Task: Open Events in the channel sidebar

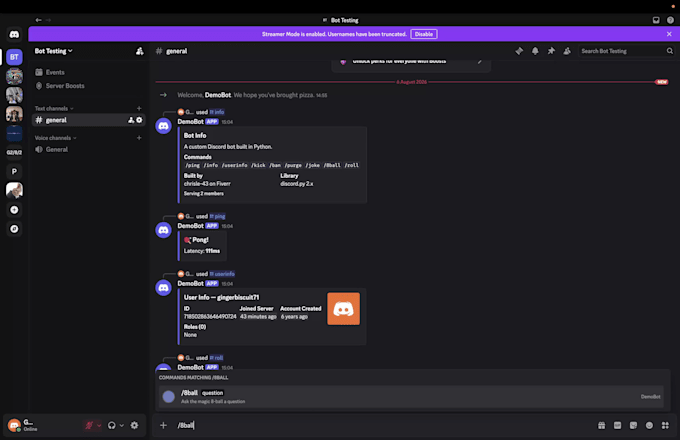Action: [55, 72]
